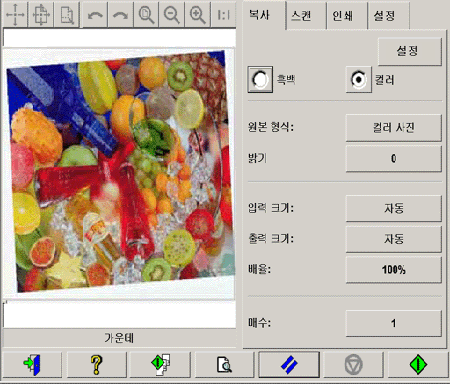Click the undo rotate-left arrow icon

pos(95,14)
